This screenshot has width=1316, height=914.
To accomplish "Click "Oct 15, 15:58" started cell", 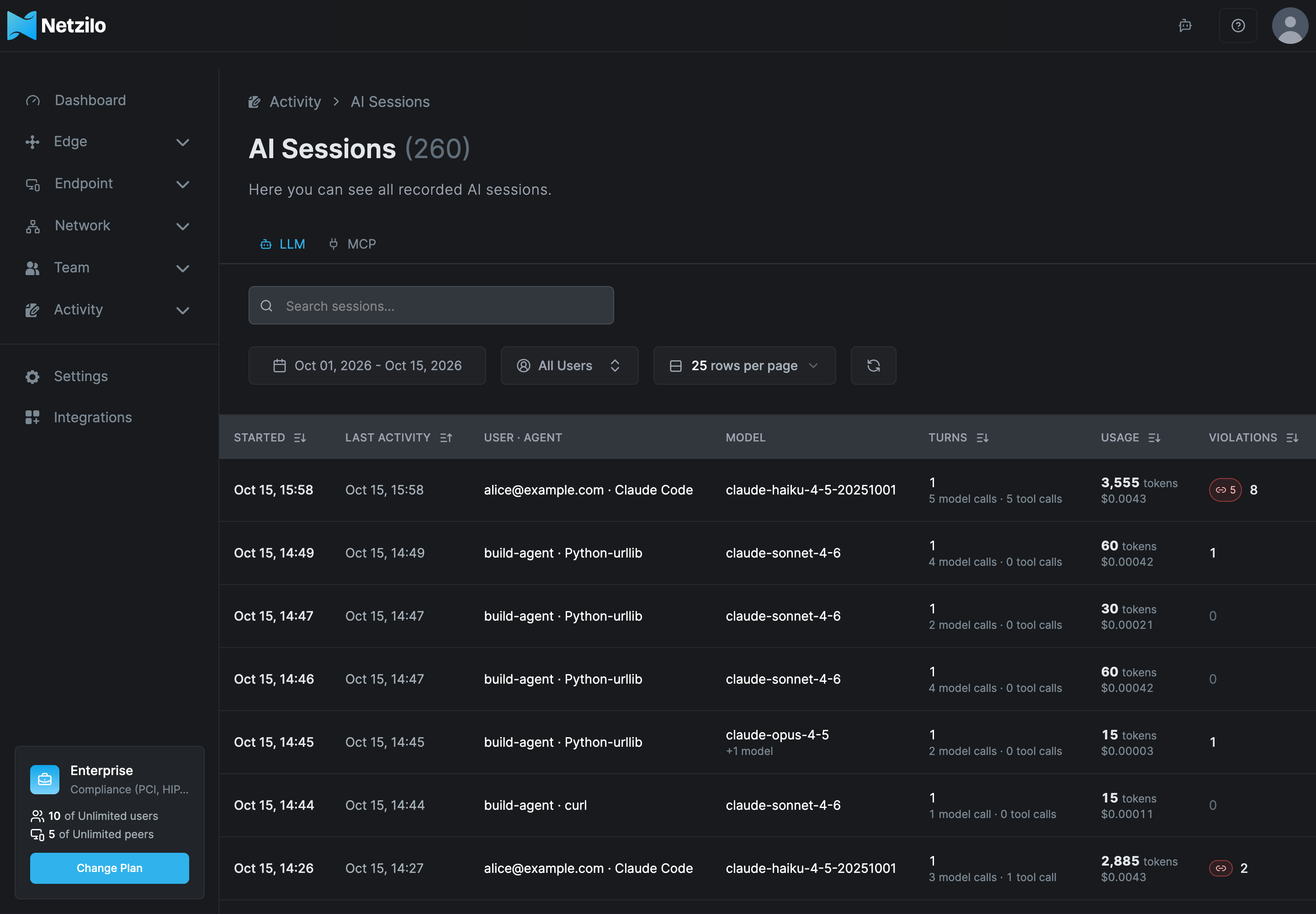I will pyautogui.click(x=273, y=490).
